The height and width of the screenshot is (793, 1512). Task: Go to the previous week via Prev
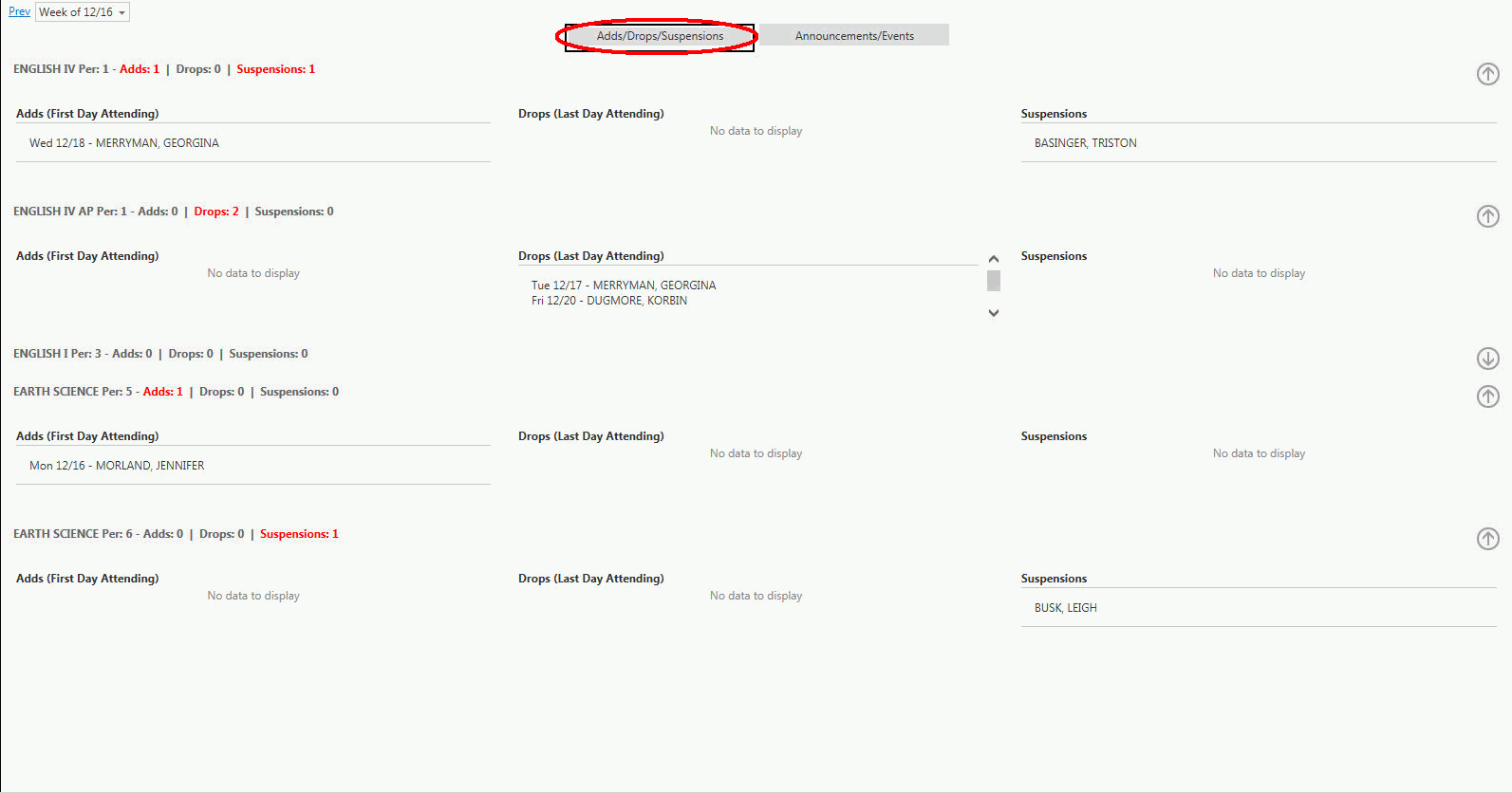[x=19, y=11]
